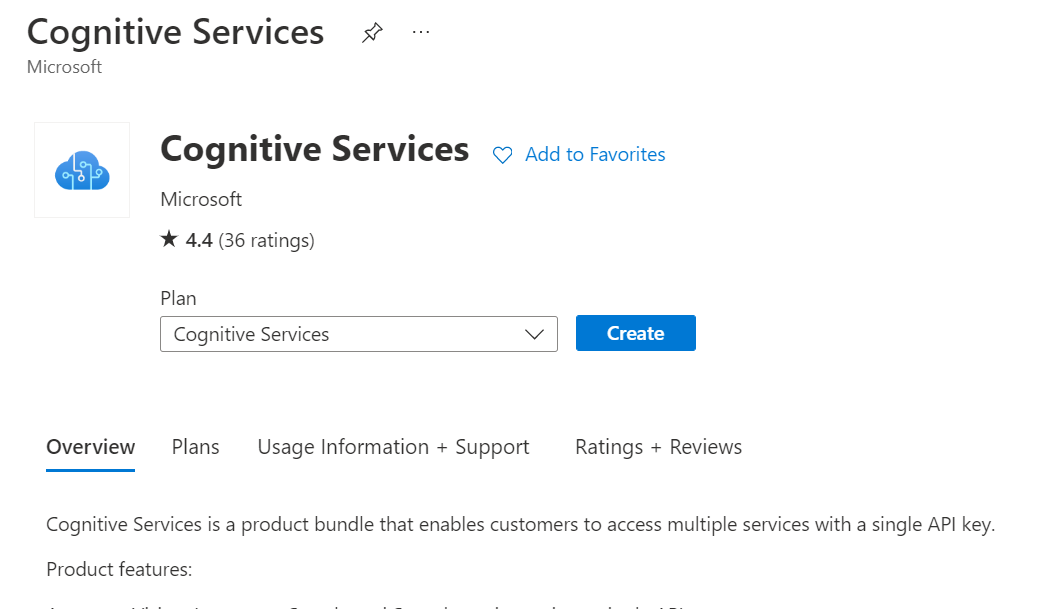Click the star rating icon

coord(169,240)
